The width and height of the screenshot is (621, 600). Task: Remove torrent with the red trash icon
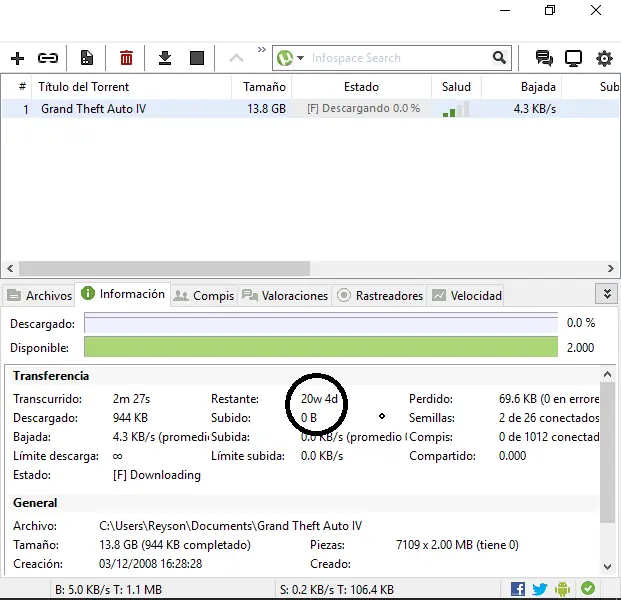click(x=126, y=58)
